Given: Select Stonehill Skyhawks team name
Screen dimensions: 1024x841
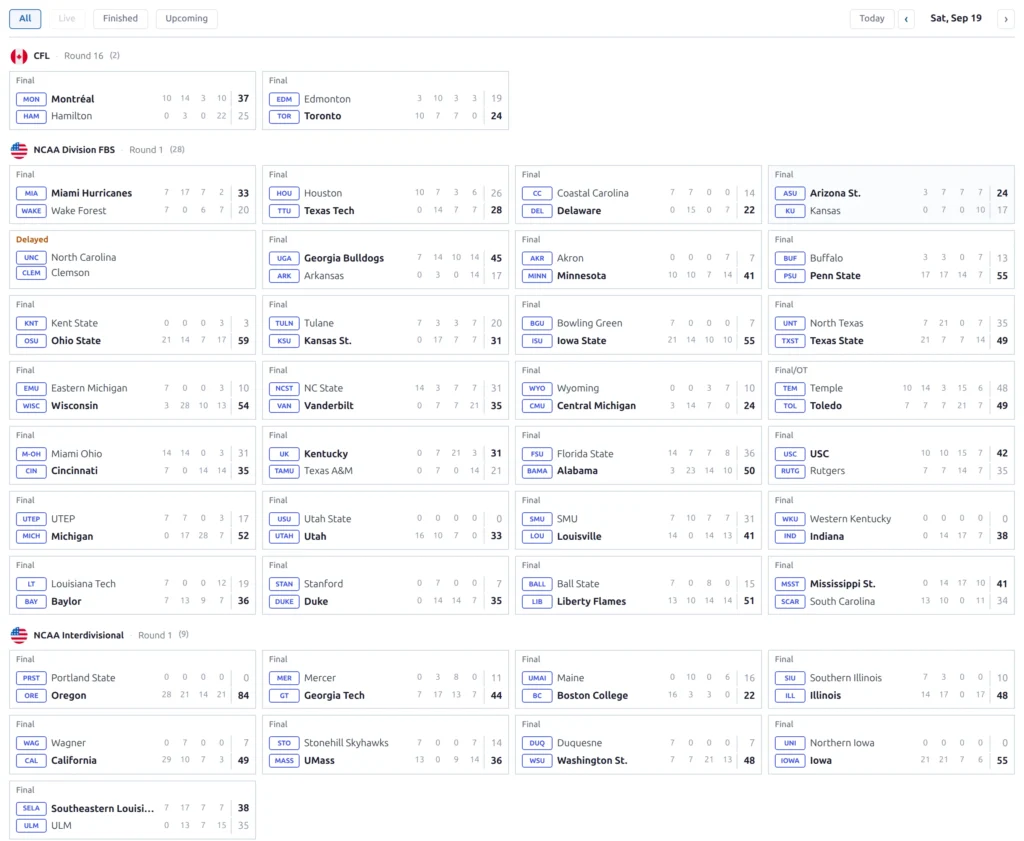Looking at the screenshot, I should pos(346,743).
